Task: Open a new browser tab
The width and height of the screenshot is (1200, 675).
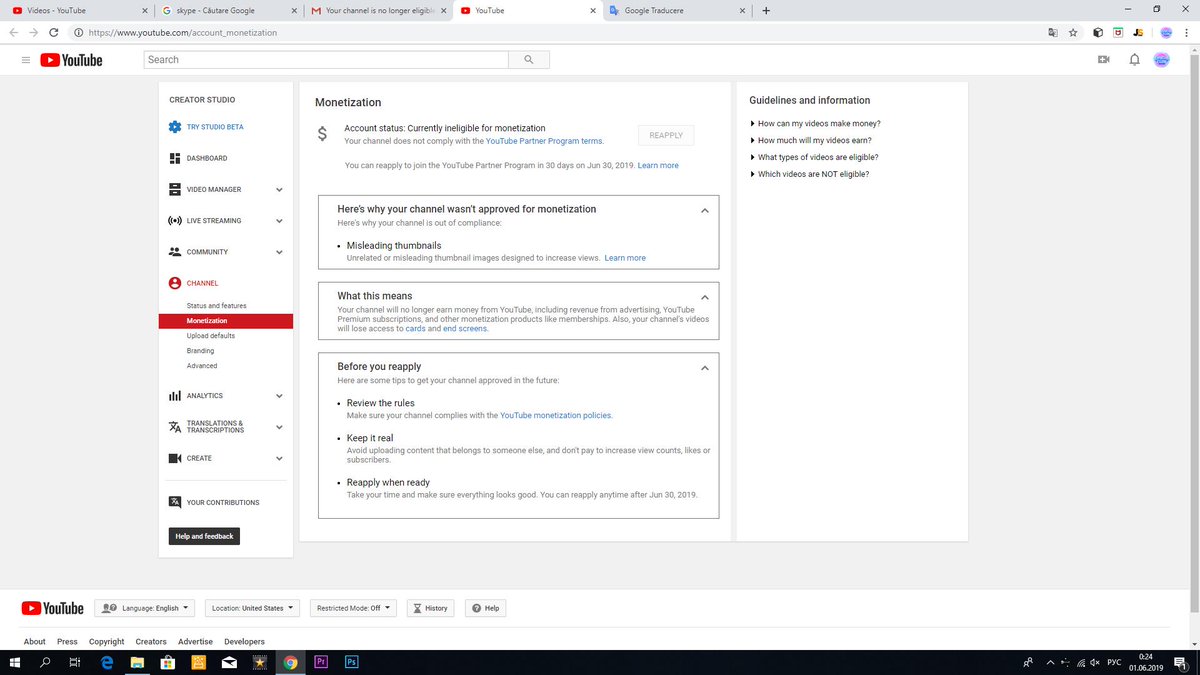Action: point(766,11)
